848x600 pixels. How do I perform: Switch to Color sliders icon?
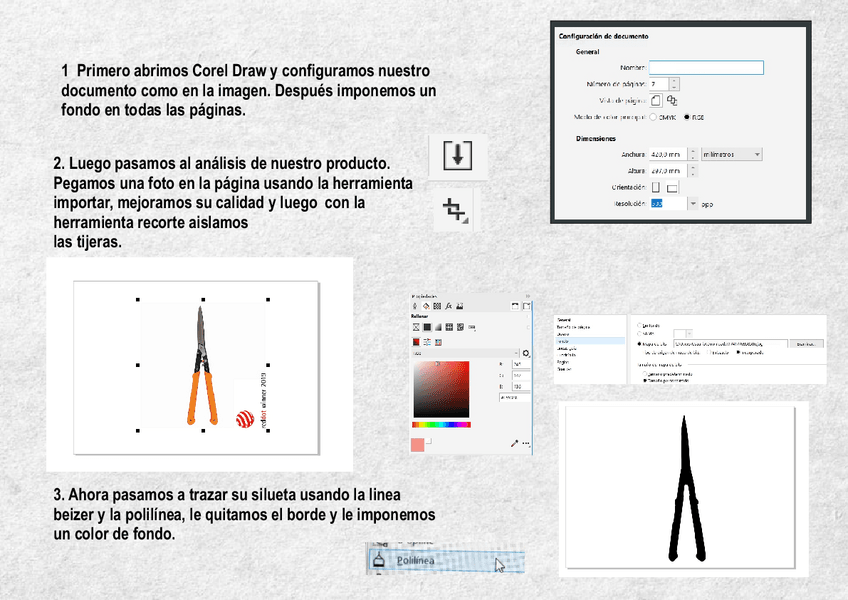427,342
